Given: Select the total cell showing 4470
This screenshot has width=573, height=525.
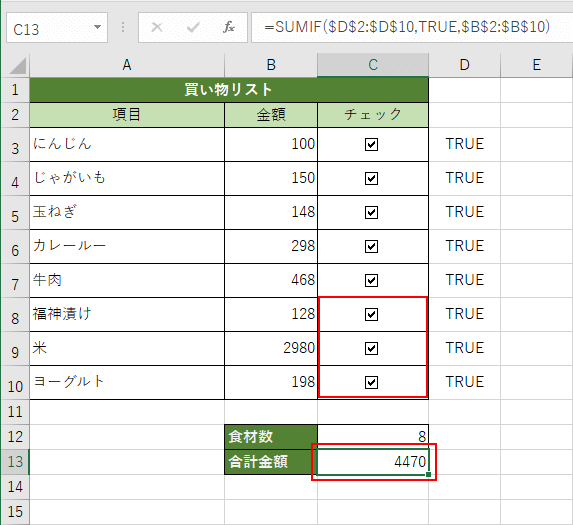Looking at the screenshot, I should [373, 462].
